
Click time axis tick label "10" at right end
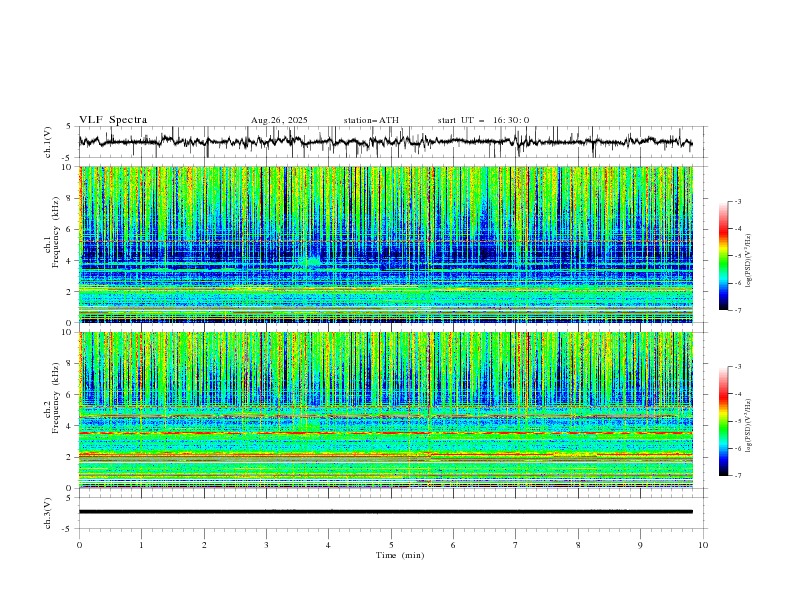tap(703, 545)
